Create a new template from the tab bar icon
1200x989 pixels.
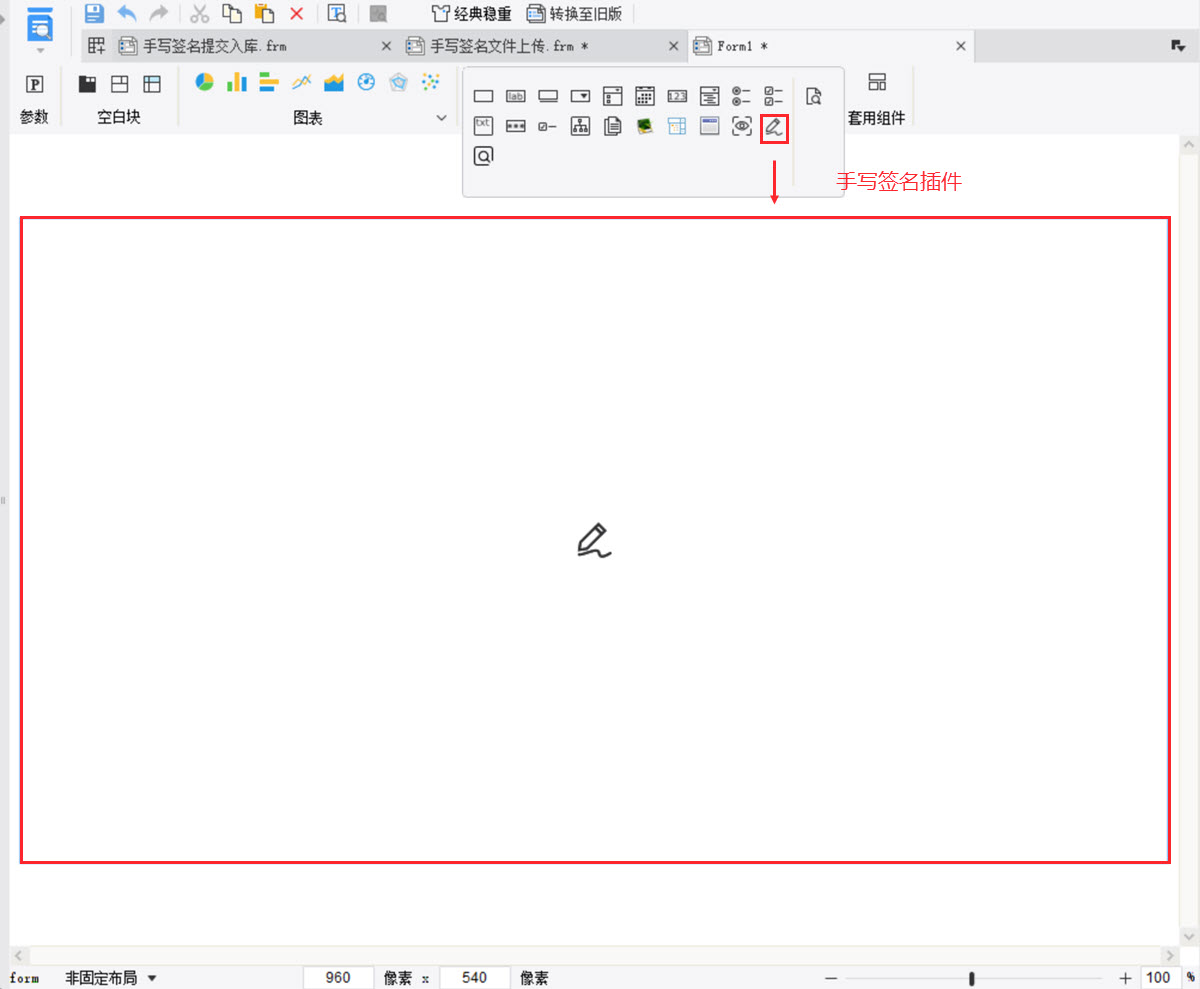tap(96, 45)
